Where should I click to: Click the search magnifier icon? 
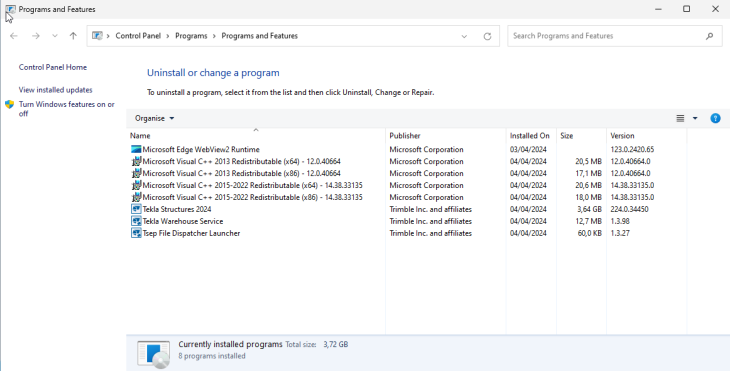(x=710, y=36)
